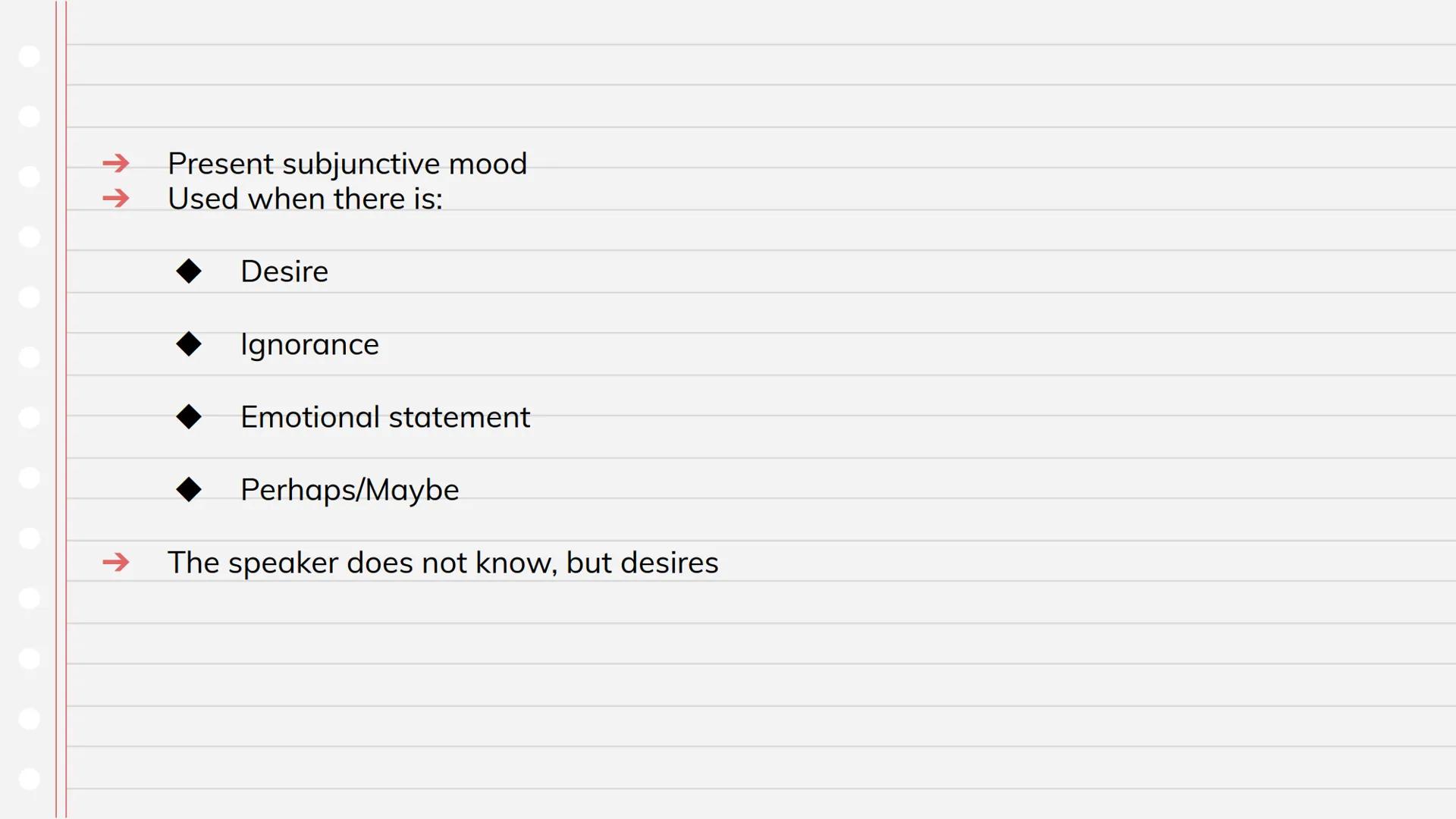The image size is (1456, 819).
Task: Click the word "subjunctive" in the first line
Action: (360, 165)
